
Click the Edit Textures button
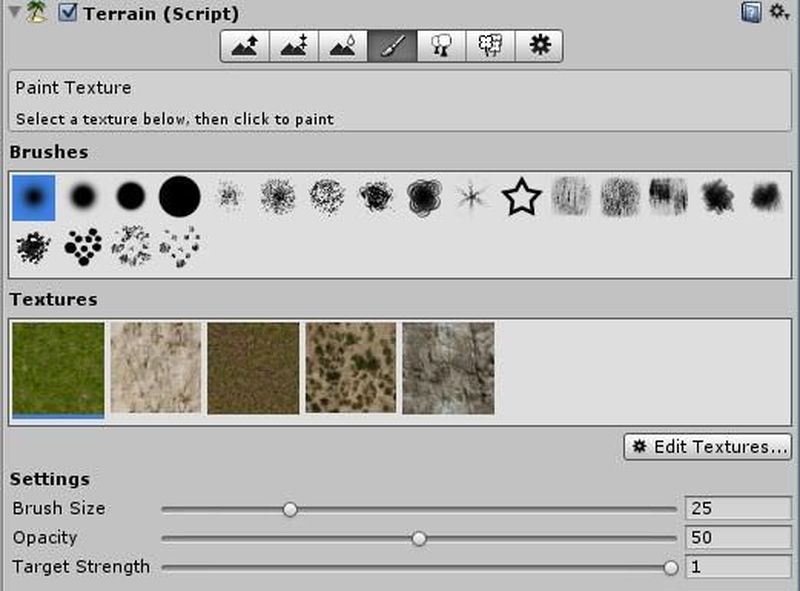point(708,447)
